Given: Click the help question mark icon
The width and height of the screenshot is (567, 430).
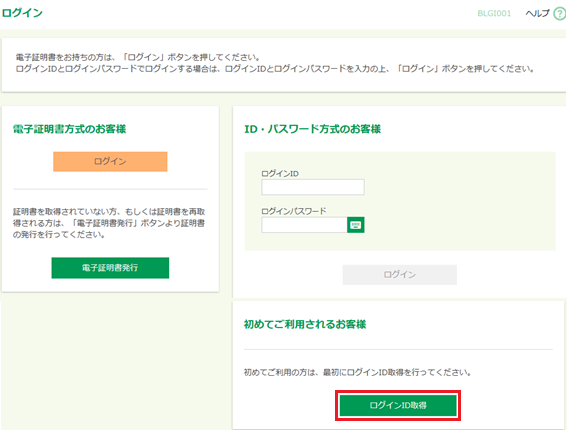Looking at the screenshot, I should point(560,14).
